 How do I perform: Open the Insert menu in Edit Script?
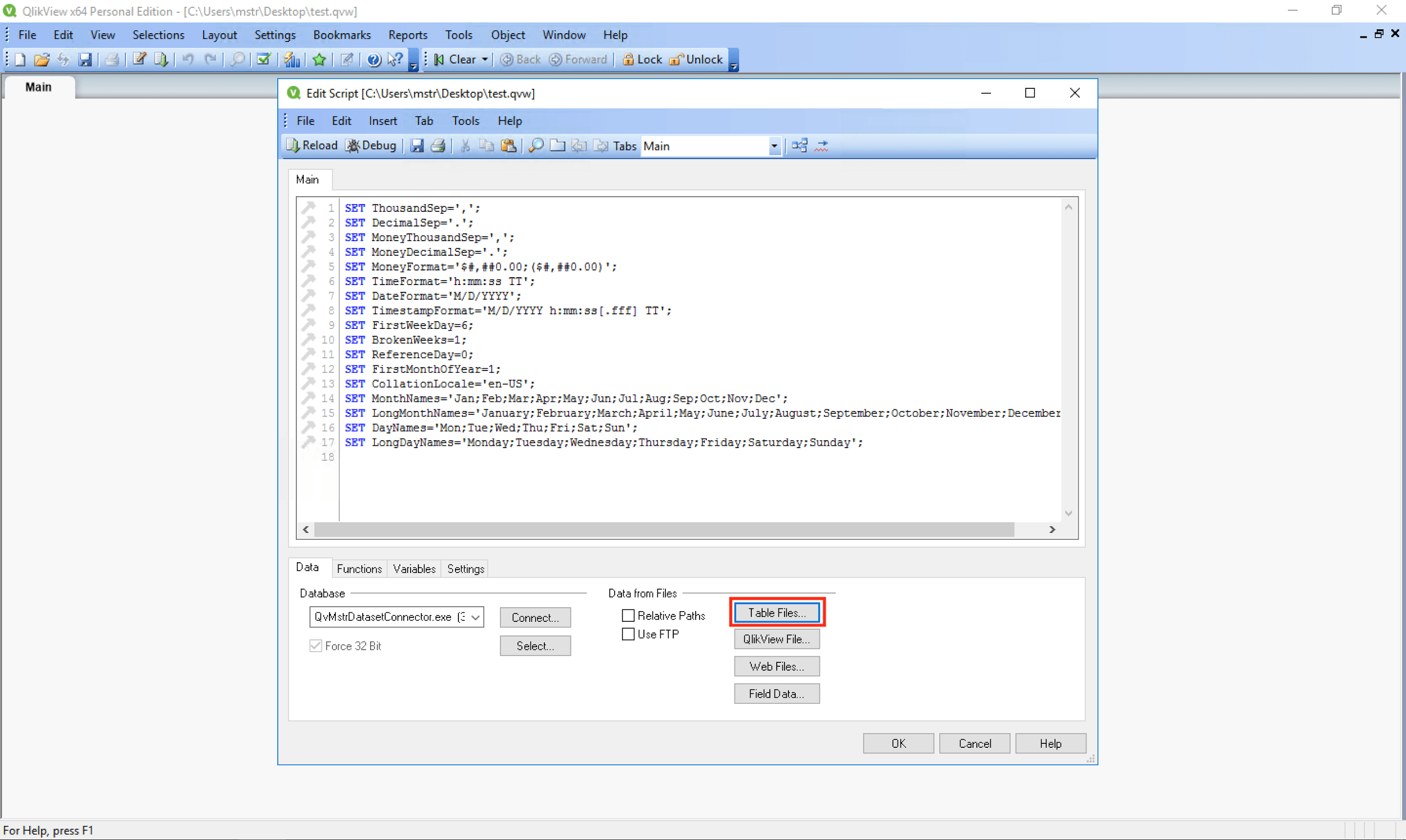tap(382, 120)
